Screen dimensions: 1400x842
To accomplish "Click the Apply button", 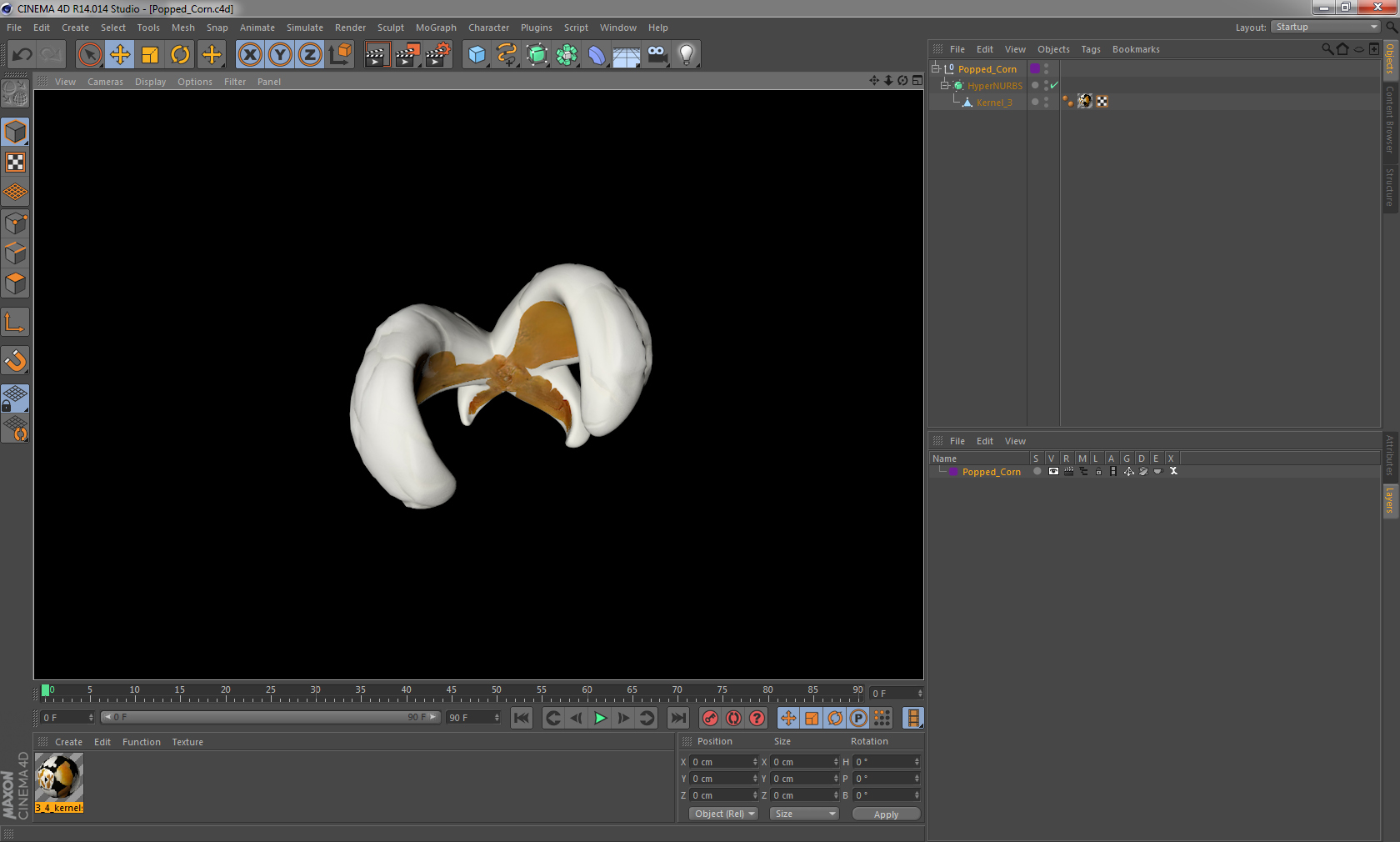I will tap(886, 814).
